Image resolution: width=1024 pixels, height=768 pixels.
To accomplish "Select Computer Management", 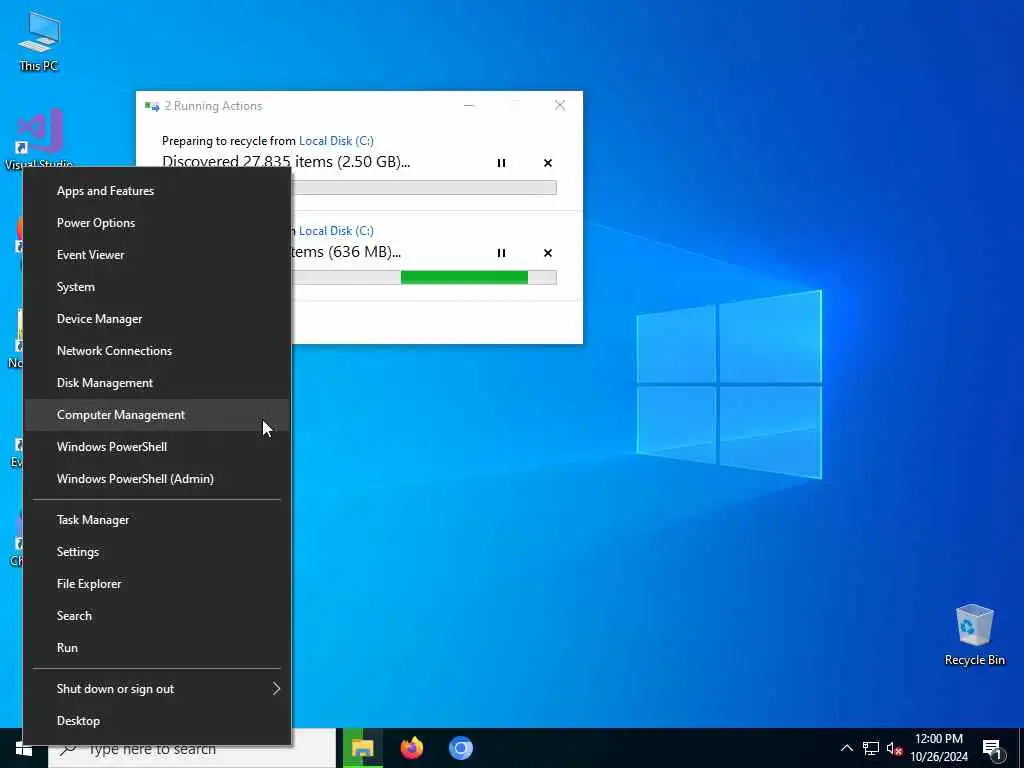I will 157,415.
